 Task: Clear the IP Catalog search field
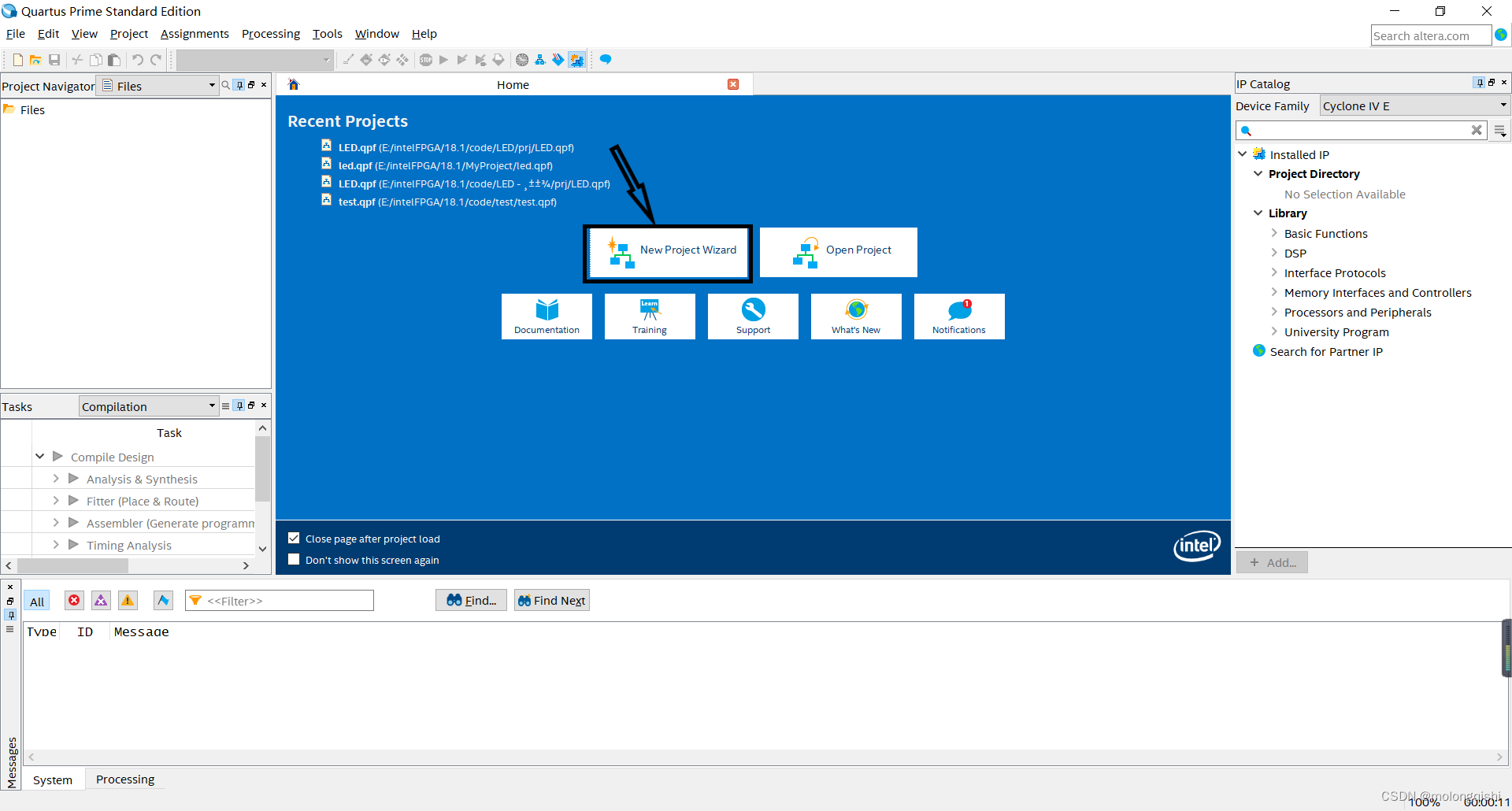coord(1477,130)
